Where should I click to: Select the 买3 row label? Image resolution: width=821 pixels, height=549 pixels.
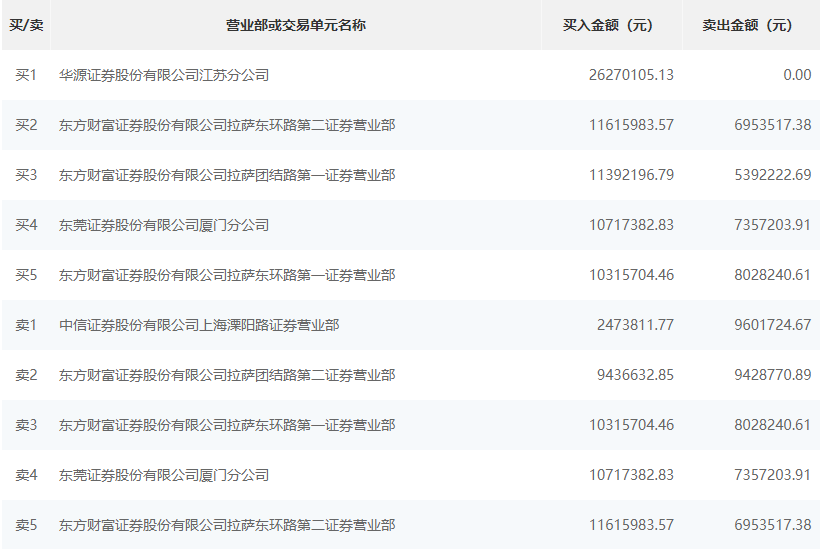tap(26, 175)
